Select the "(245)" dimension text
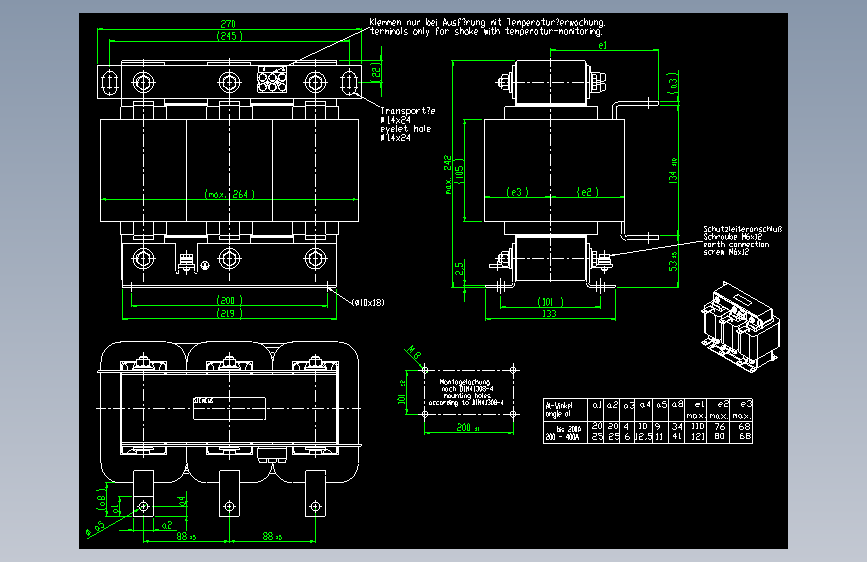The image size is (867, 562). tap(229, 36)
